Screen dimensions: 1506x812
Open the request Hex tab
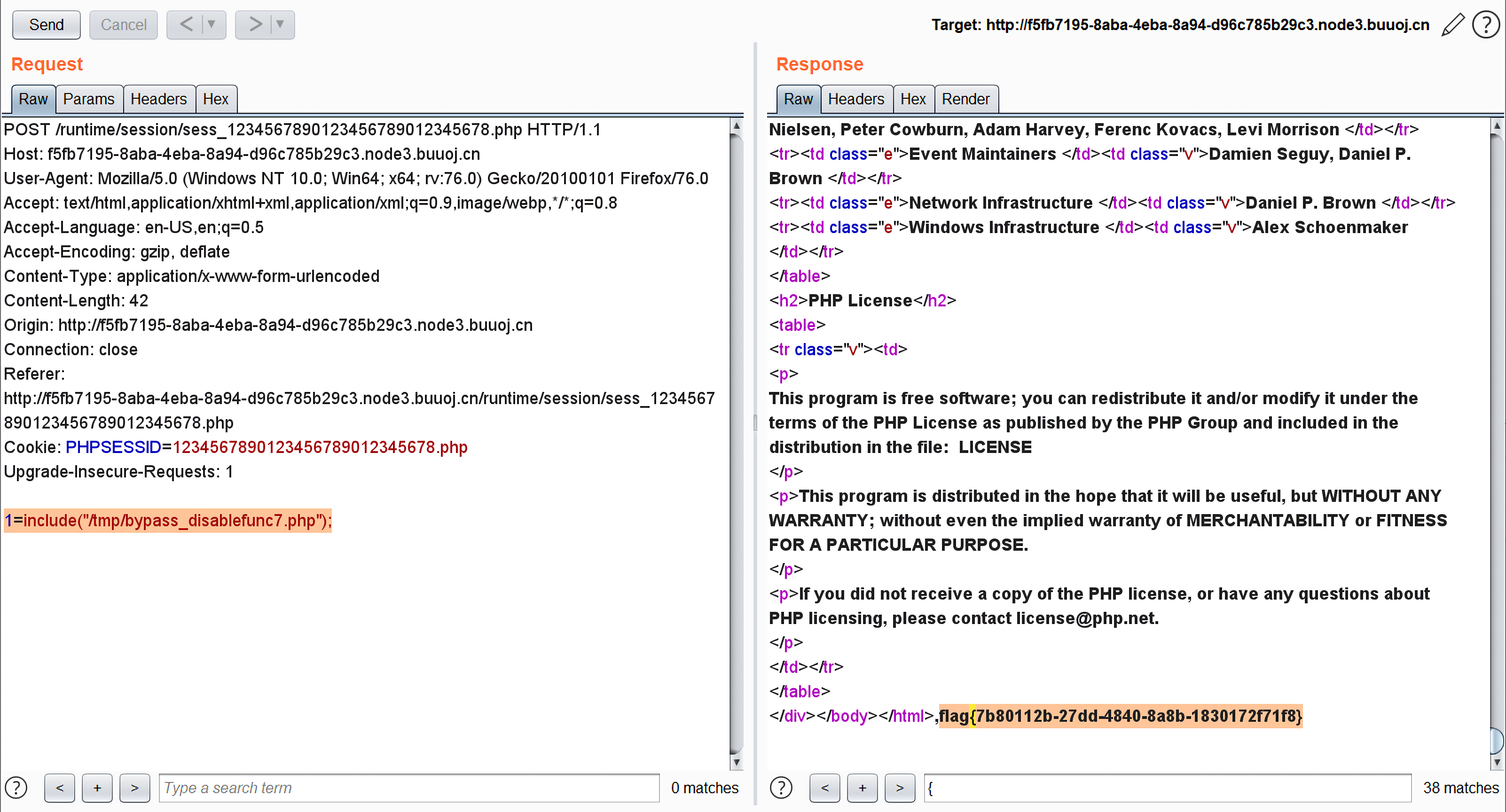[216, 99]
